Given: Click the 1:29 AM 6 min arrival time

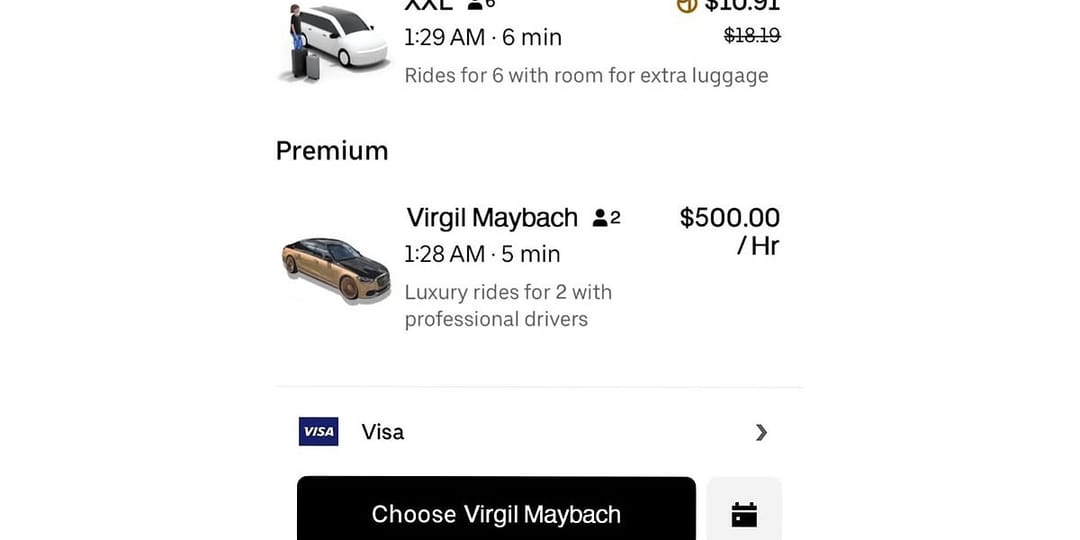Looking at the screenshot, I should pos(483,38).
